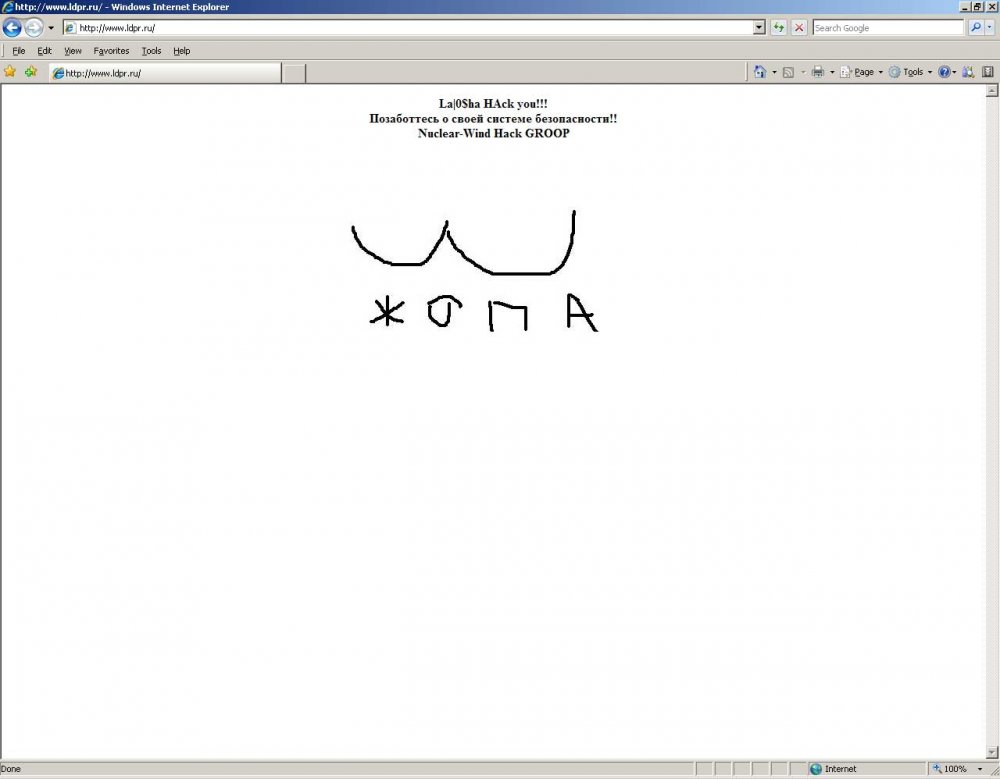Viewport: 1000px width, 779px height.
Task: Expand the zoom level 100% dropdown
Action: tap(974, 769)
